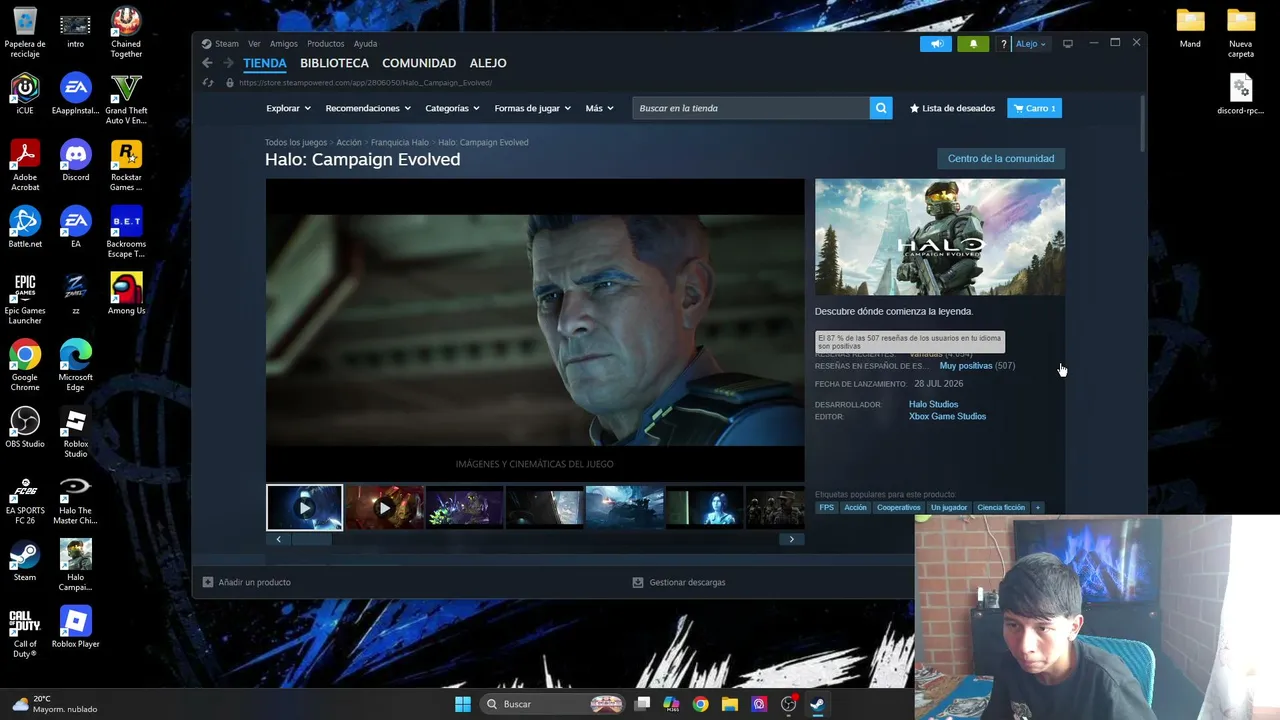
Task: Open Call of Duty desktop shortcut
Action: pyautogui.click(x=25, y=633)
